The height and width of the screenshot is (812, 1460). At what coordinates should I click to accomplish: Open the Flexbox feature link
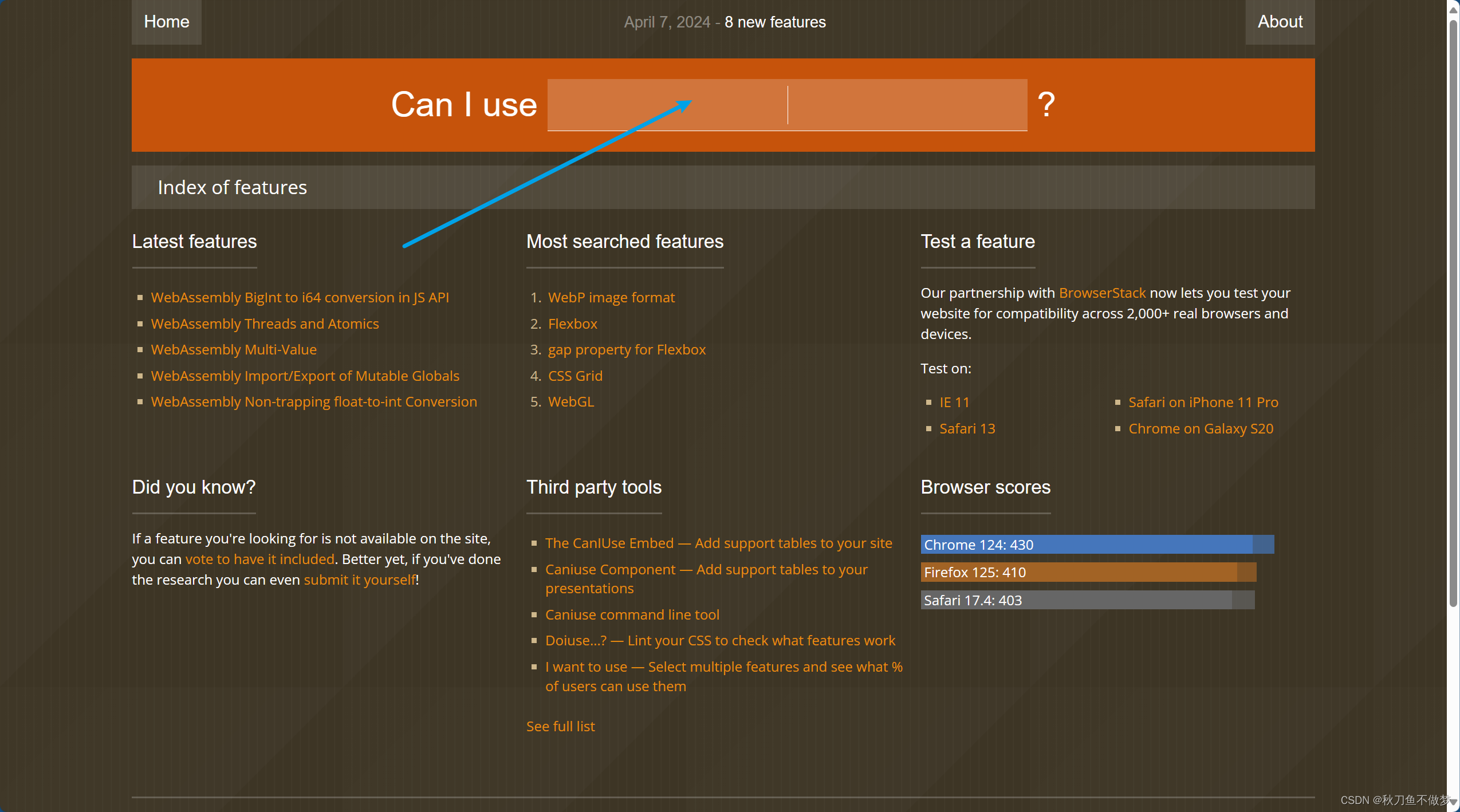(x=572, y=324)
